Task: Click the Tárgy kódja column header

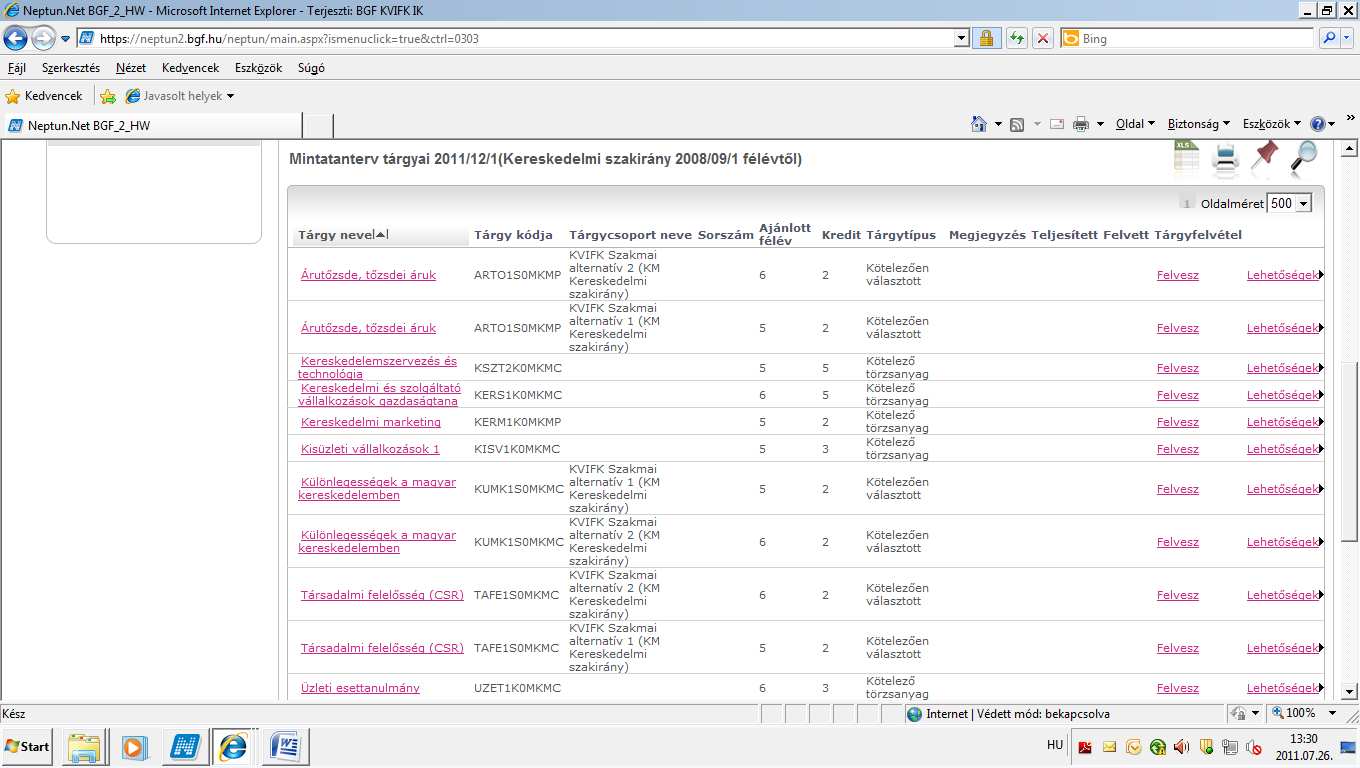Action: [x=513, y=235]
